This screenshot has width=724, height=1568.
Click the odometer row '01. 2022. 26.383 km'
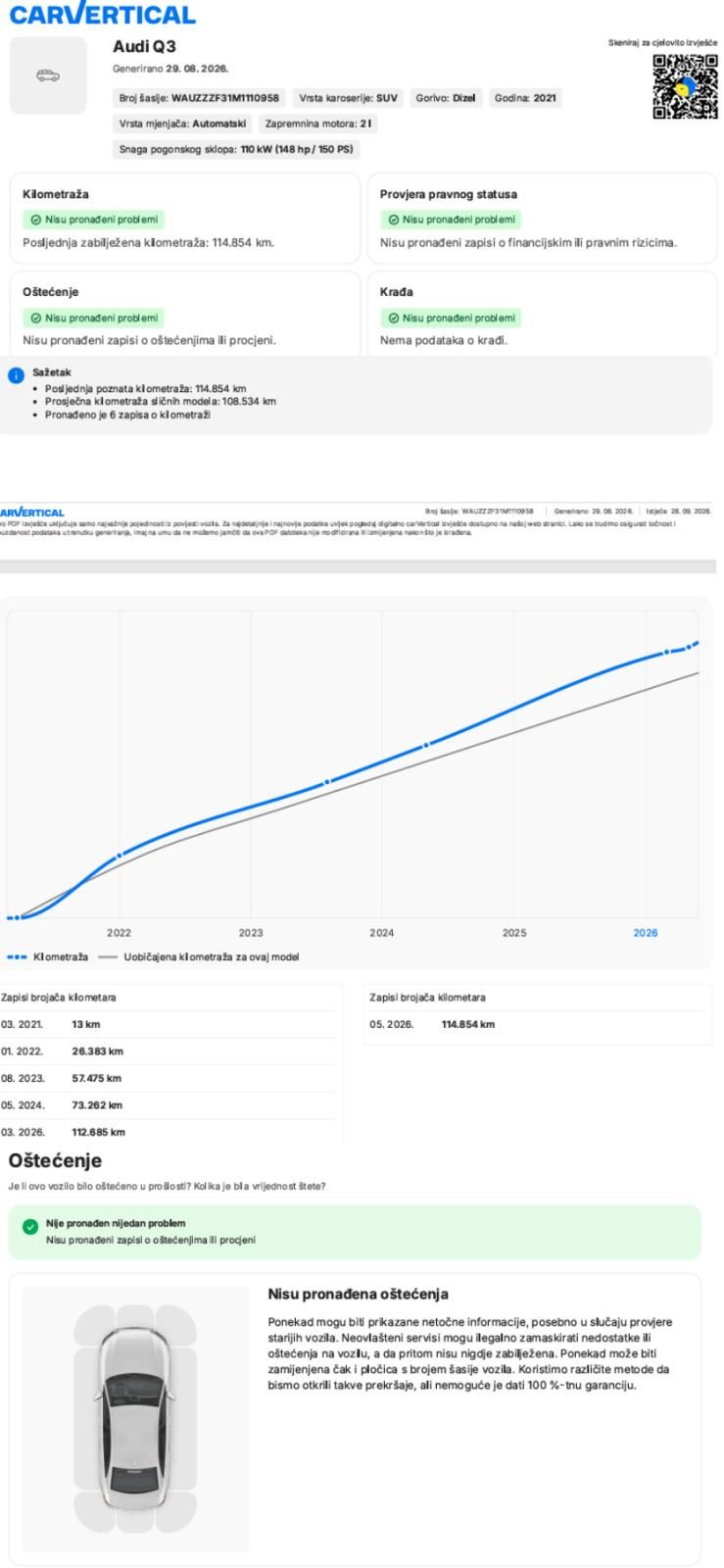click(x=168, y=1052)
